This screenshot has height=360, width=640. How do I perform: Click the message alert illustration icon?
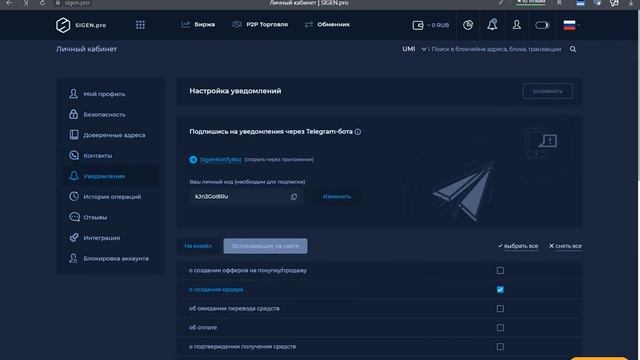click(x=547, y=141)
